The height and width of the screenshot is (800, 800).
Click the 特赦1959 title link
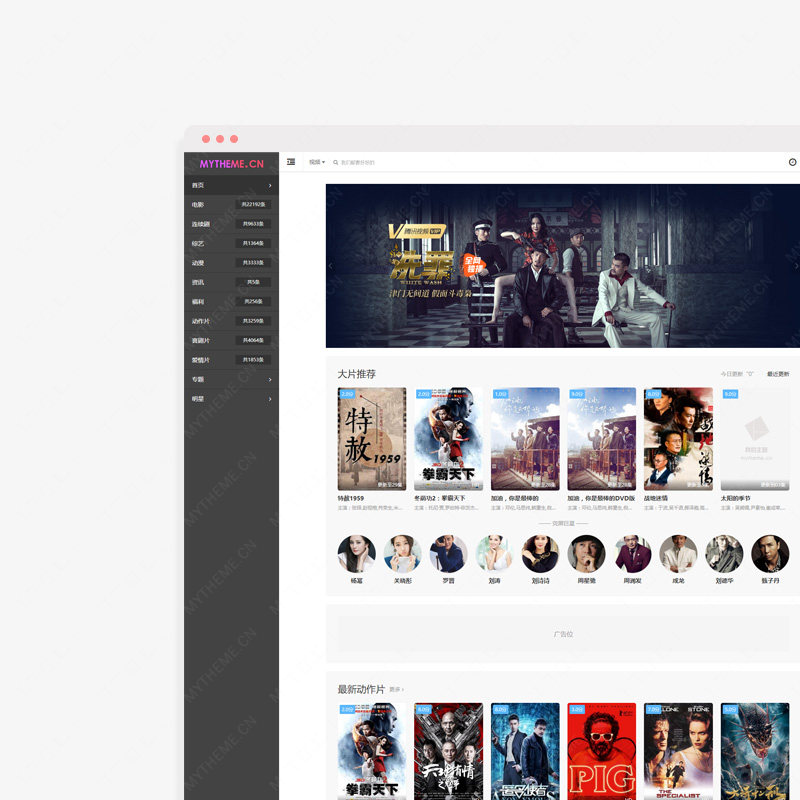click(351, 498)
